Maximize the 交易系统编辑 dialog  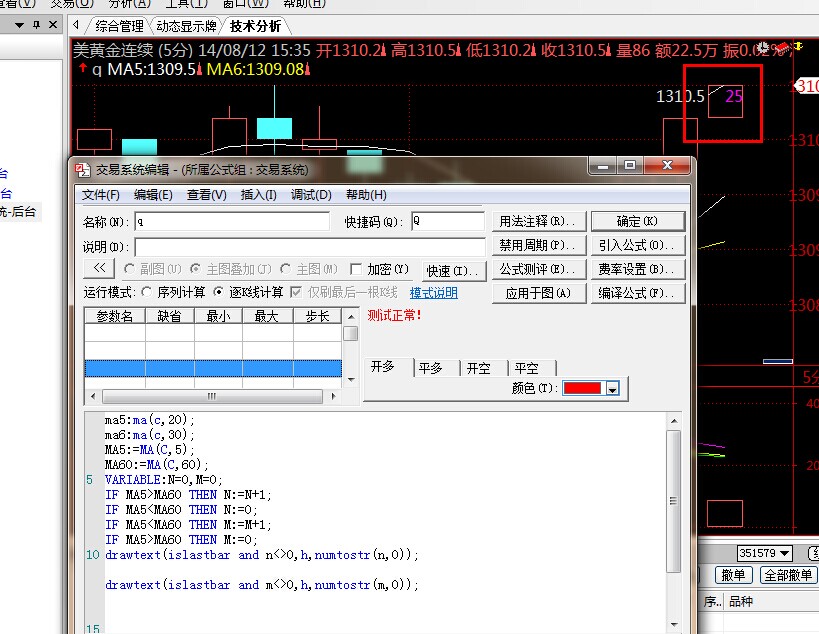(630, 166)
